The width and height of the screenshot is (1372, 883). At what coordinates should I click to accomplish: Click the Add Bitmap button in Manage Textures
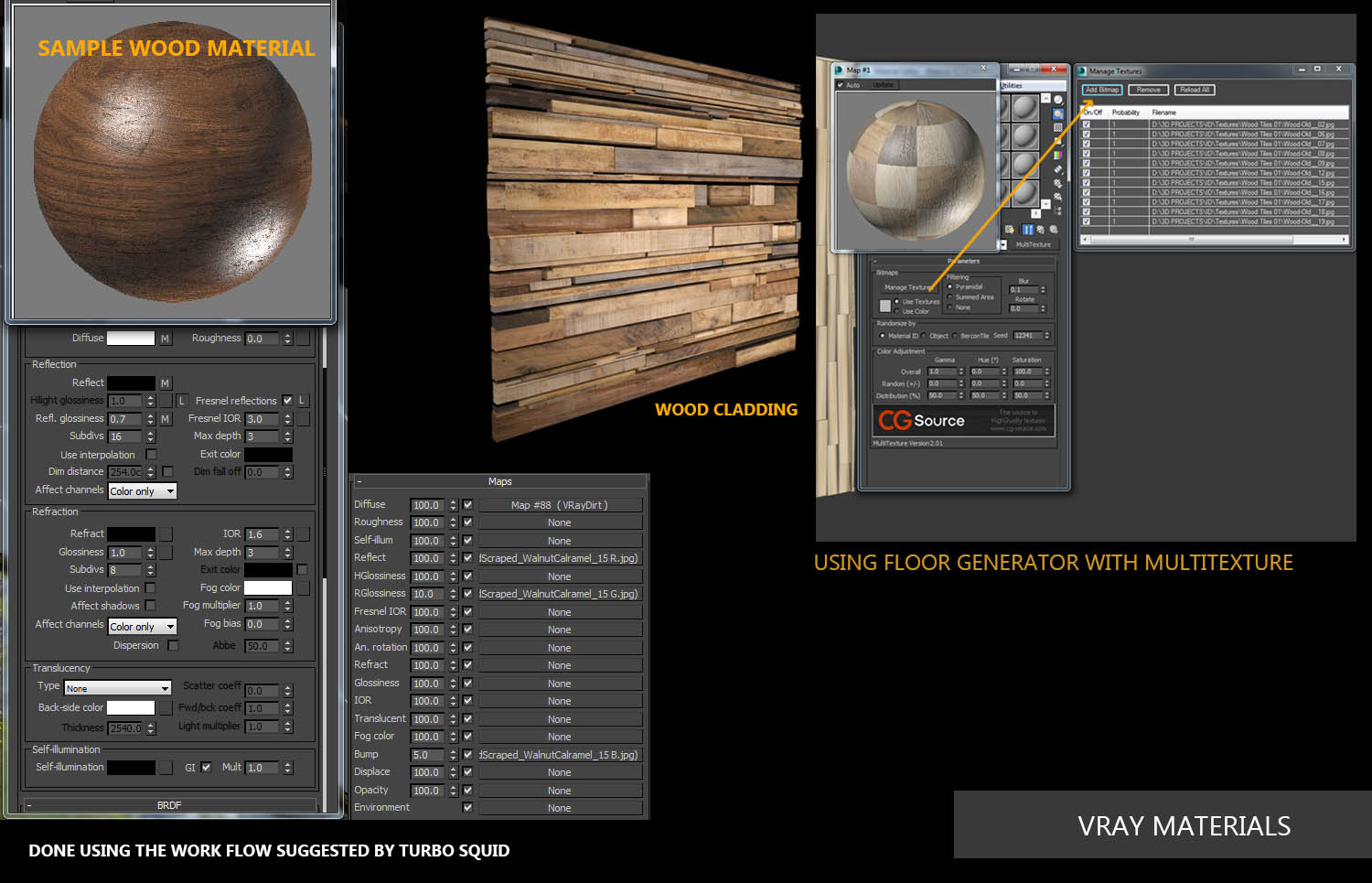(x=1101, y=90)
